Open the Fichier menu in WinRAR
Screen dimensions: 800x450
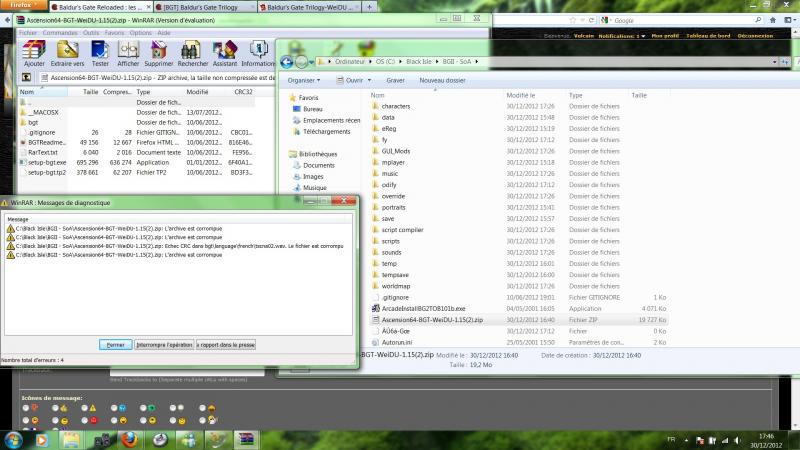click(x=28, y=33)
